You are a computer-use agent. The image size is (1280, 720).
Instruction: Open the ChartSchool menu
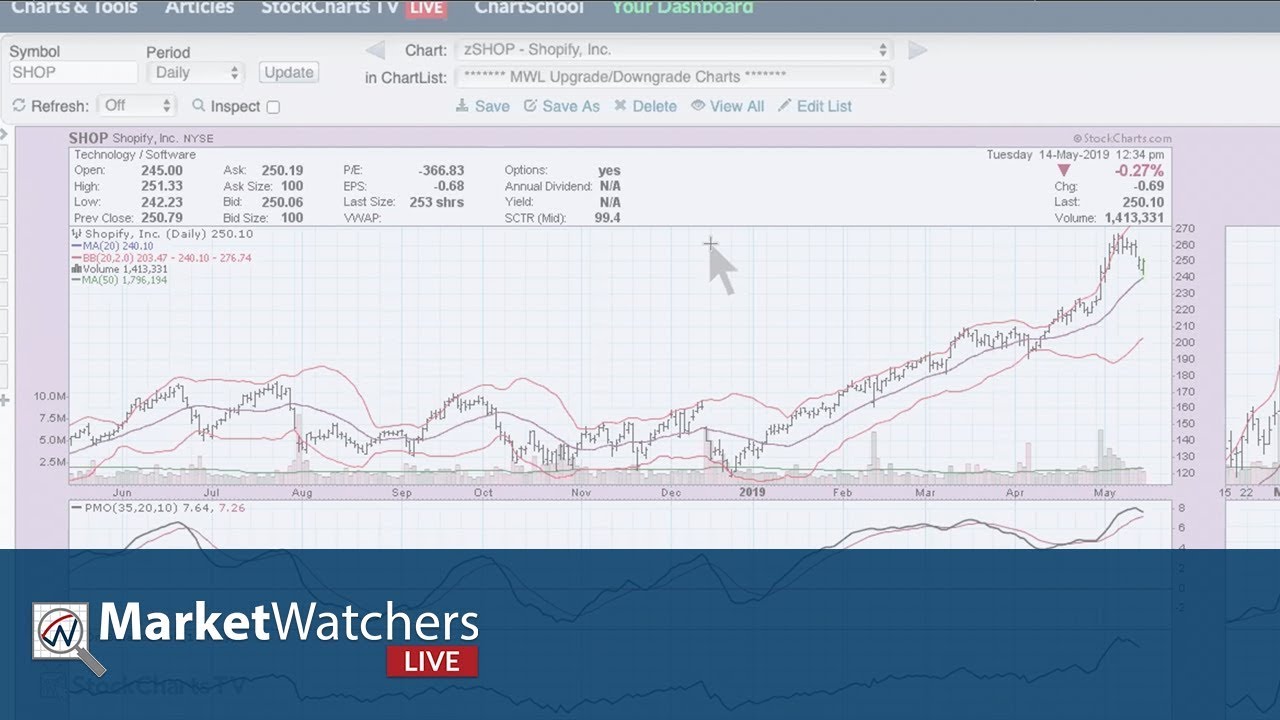tap(528, 8)
